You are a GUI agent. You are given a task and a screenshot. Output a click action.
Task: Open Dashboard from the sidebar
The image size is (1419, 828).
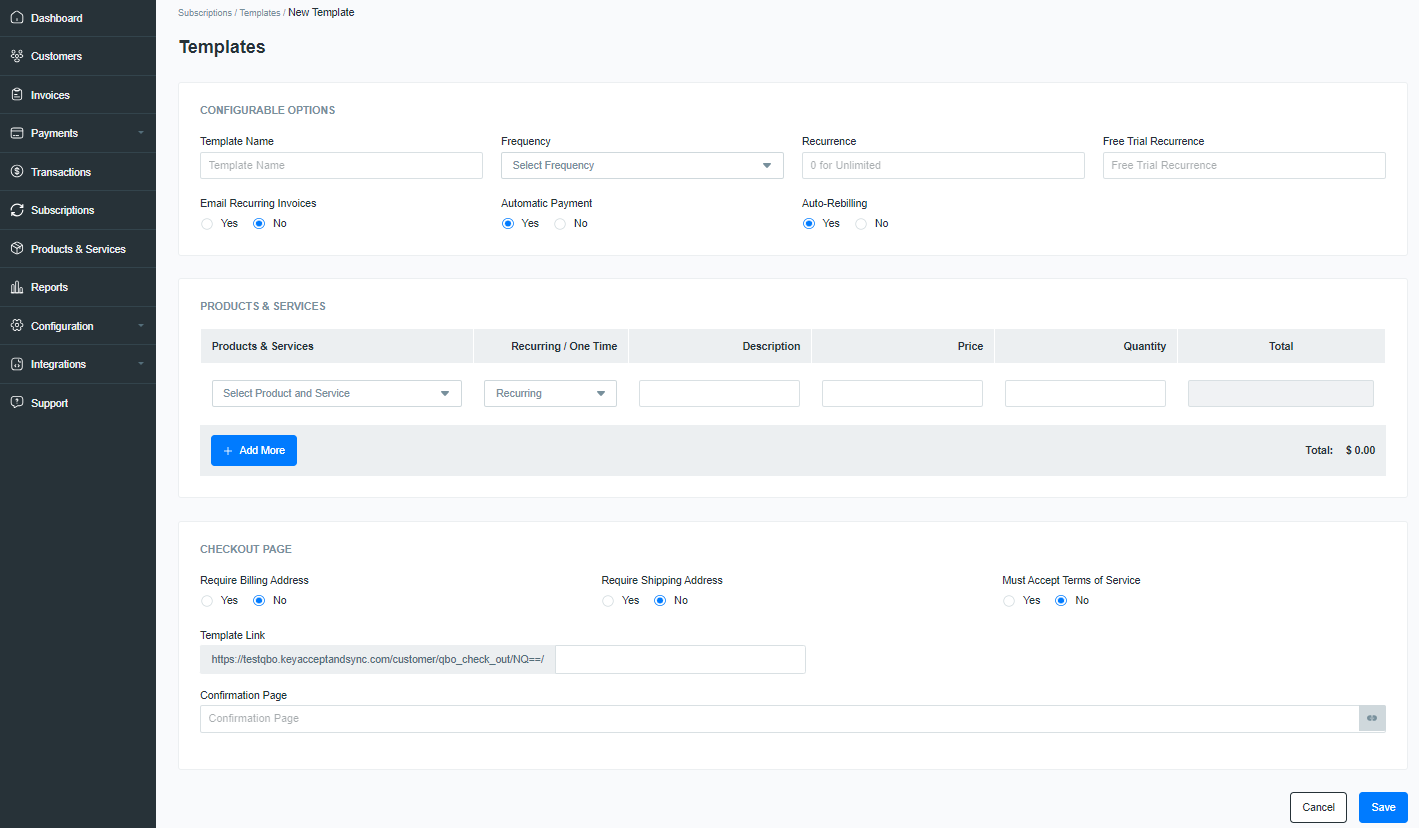pyautogui.click(x=78, y=18)
